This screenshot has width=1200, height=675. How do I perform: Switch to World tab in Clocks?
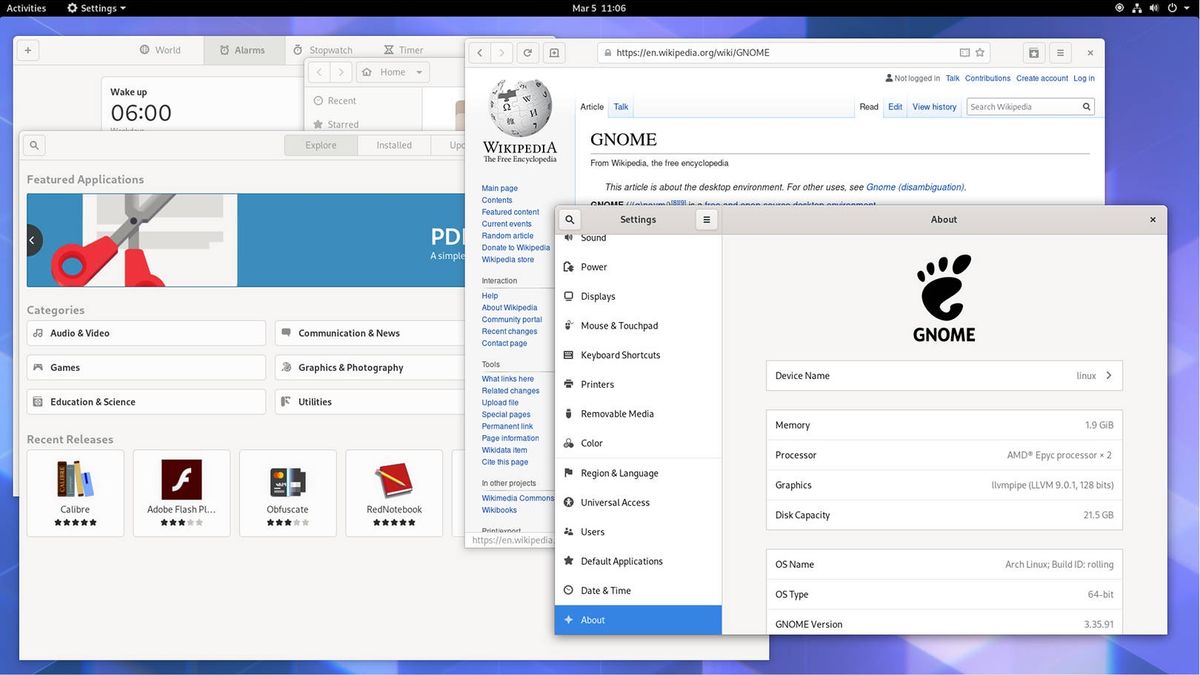coord(160,50)
